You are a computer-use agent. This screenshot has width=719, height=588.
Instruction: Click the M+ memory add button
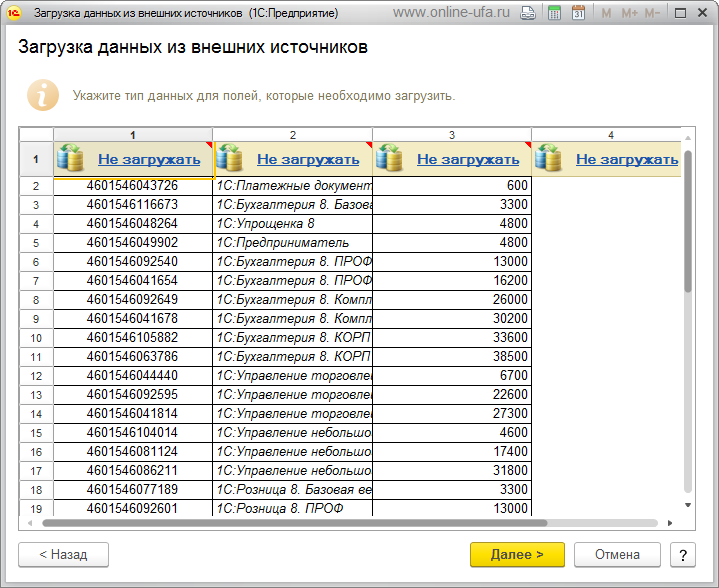629,13
